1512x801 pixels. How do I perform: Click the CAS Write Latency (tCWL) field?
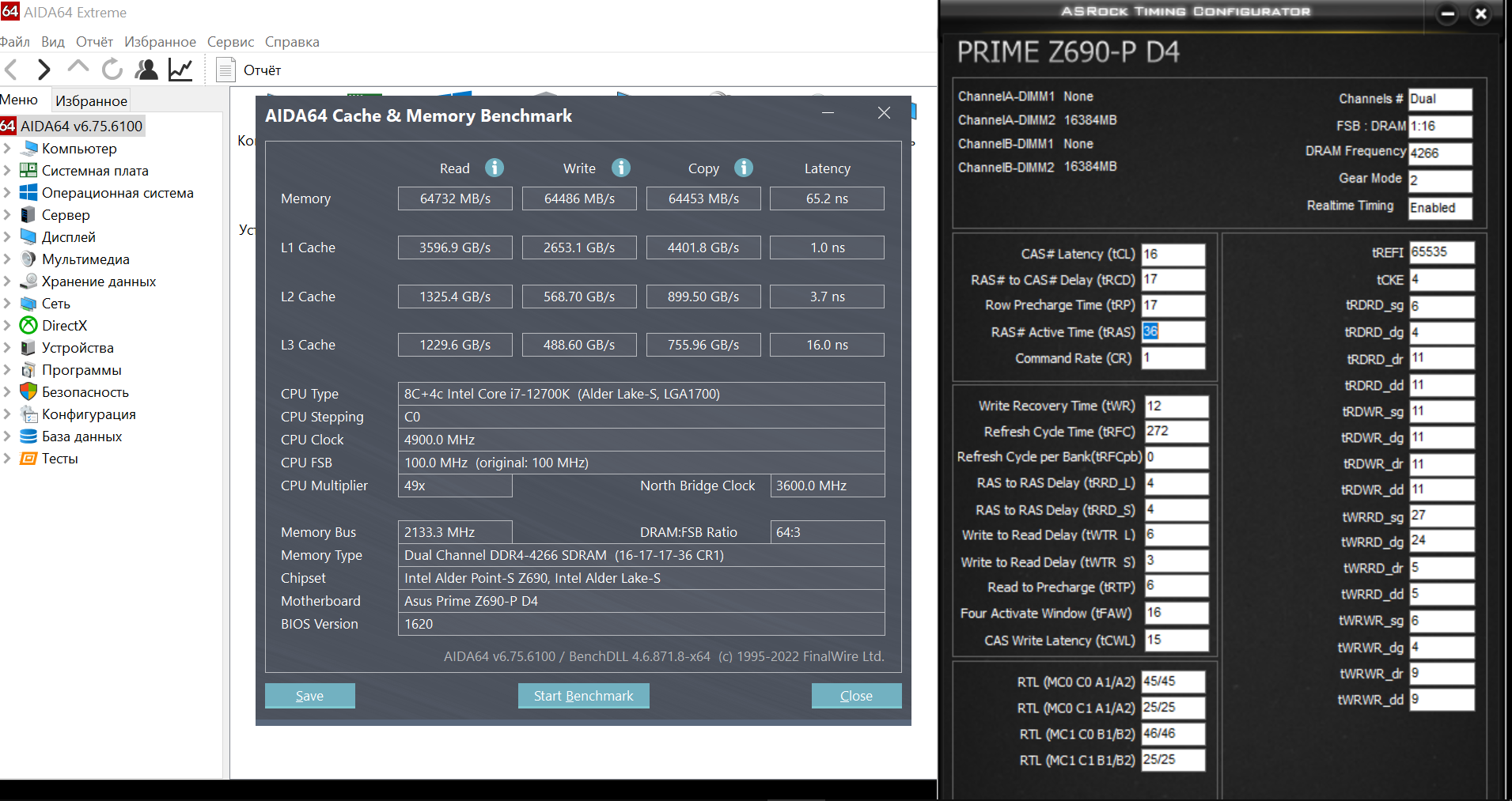pos(1177,640)
